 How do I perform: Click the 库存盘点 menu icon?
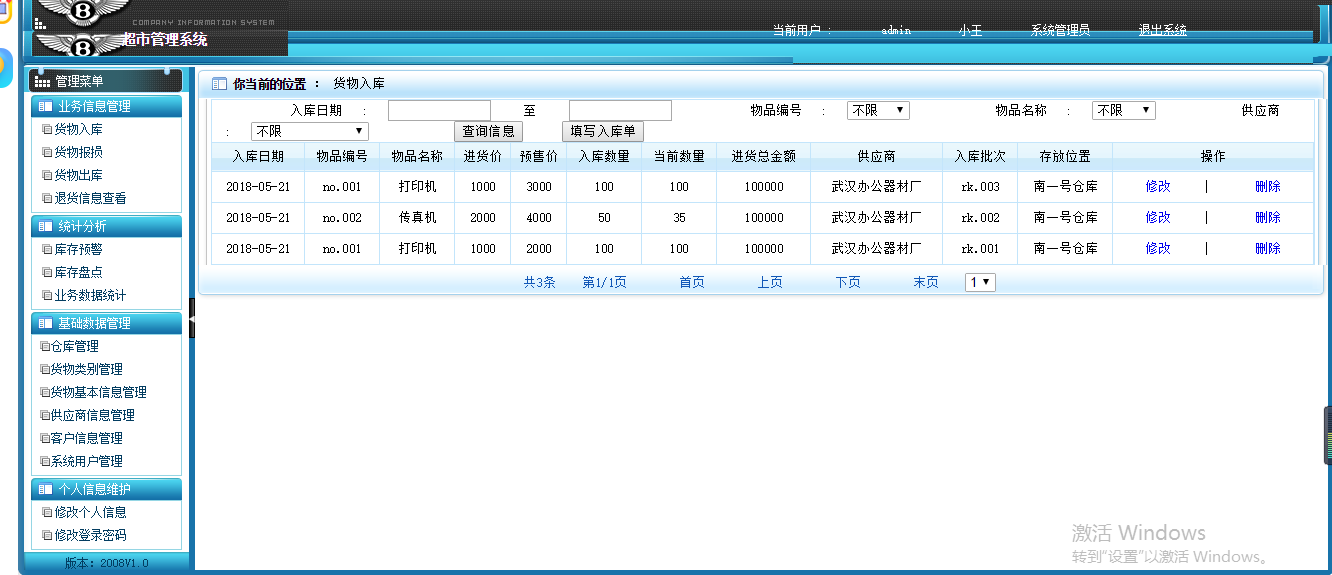tap(47, 273)
